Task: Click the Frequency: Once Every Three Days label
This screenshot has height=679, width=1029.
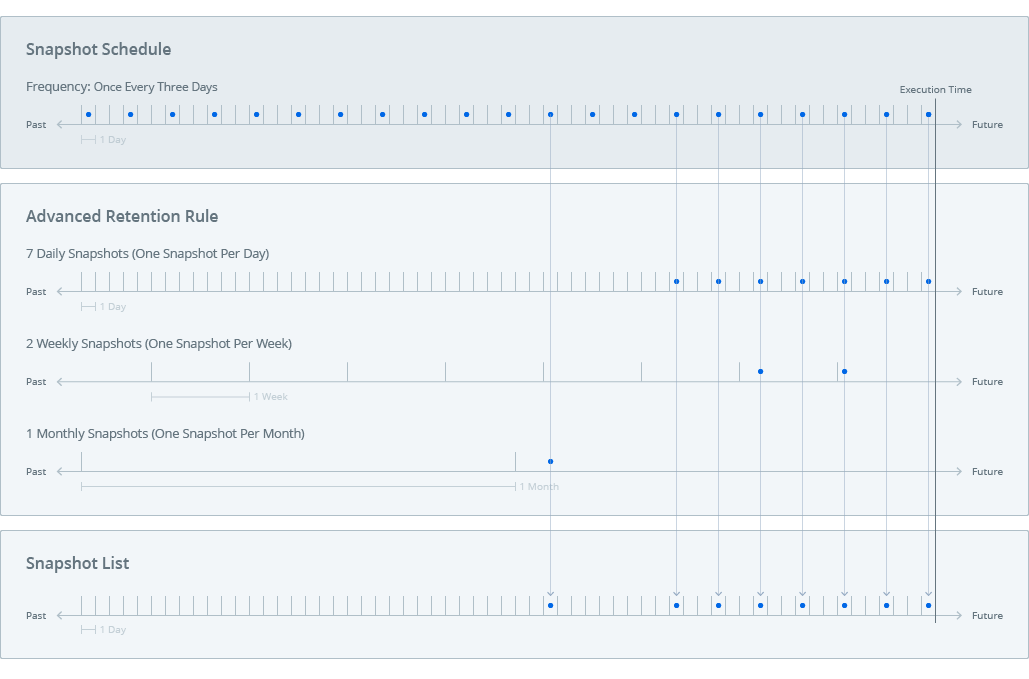Action: tap(122, 87)
